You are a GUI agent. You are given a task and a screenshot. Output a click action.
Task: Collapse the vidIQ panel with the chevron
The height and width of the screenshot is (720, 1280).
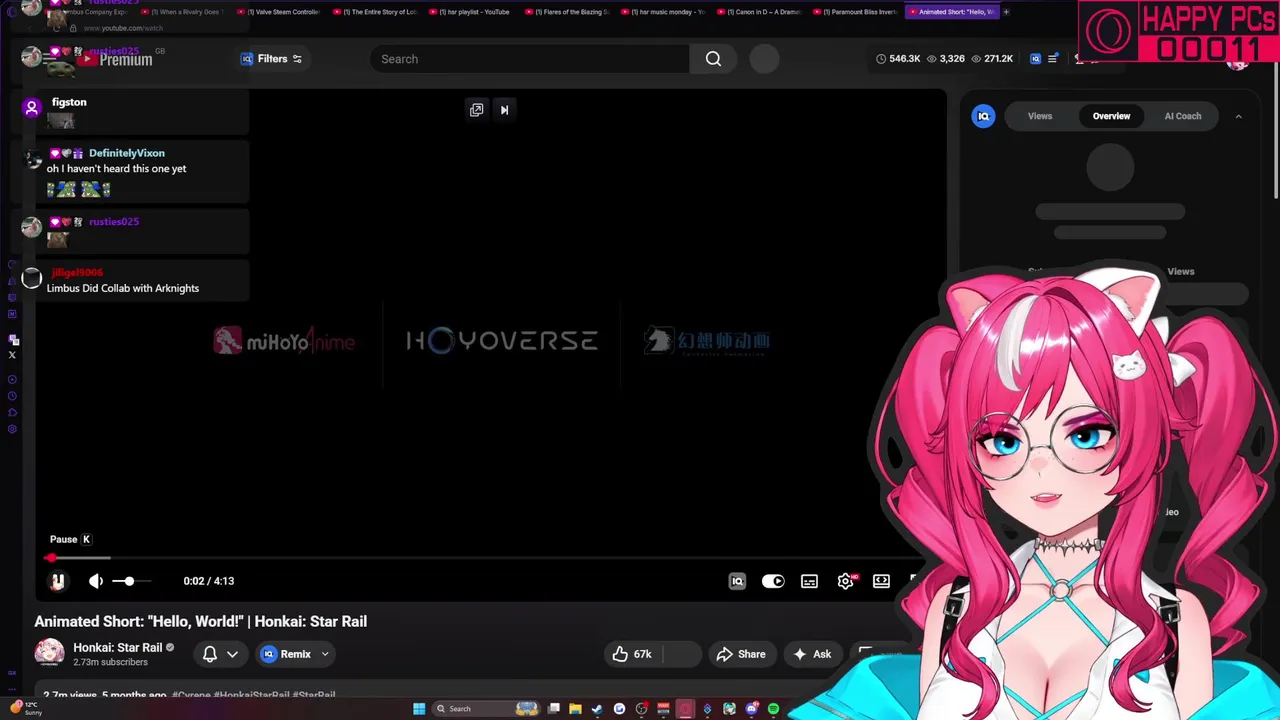1238,116
